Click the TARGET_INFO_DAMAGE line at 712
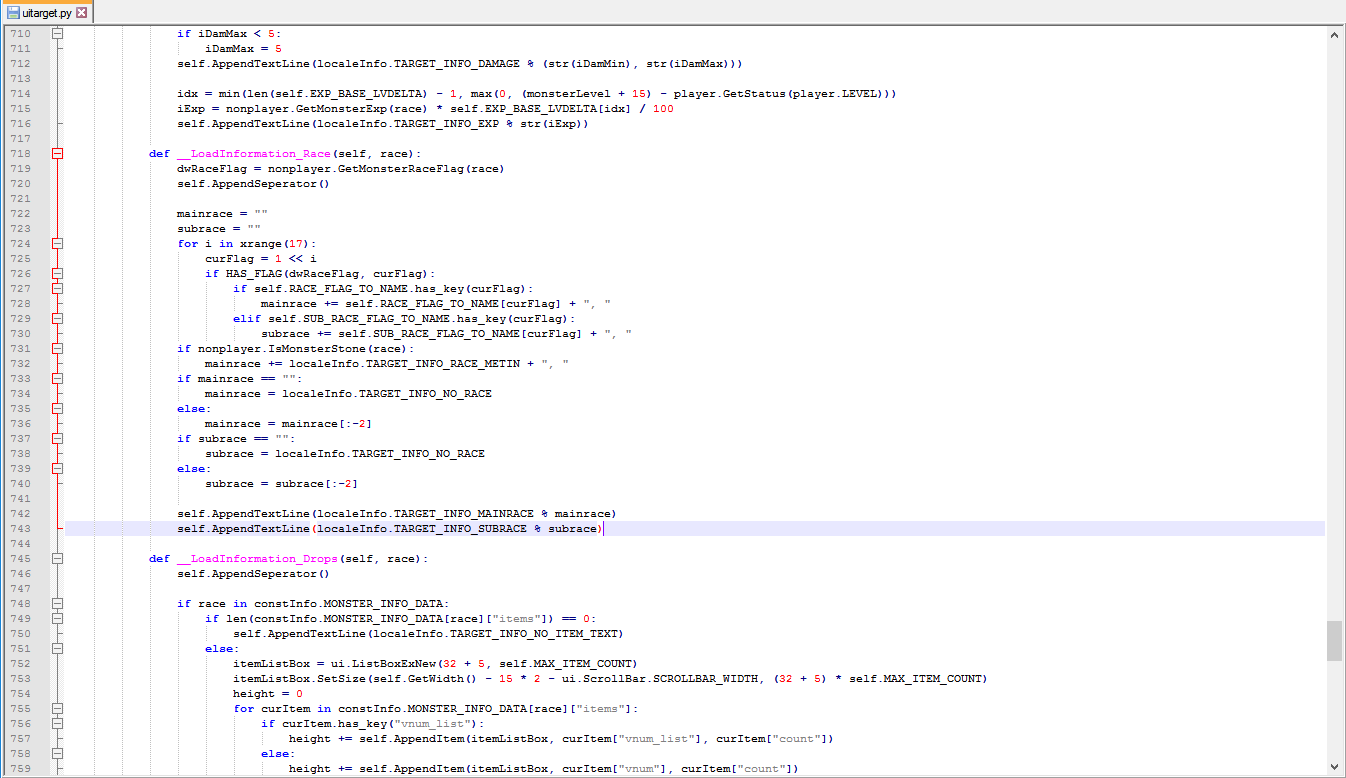The width and height of the screenshot is (1346, 778). coord(459,64)
